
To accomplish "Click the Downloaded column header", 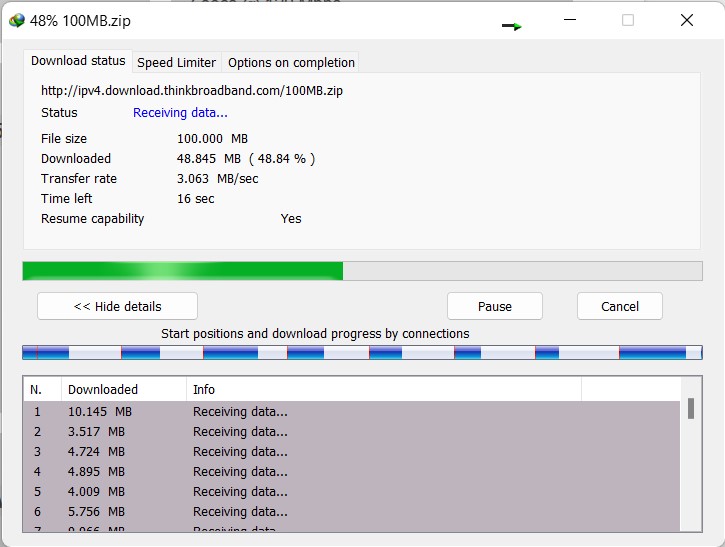I will click(124, 389).
